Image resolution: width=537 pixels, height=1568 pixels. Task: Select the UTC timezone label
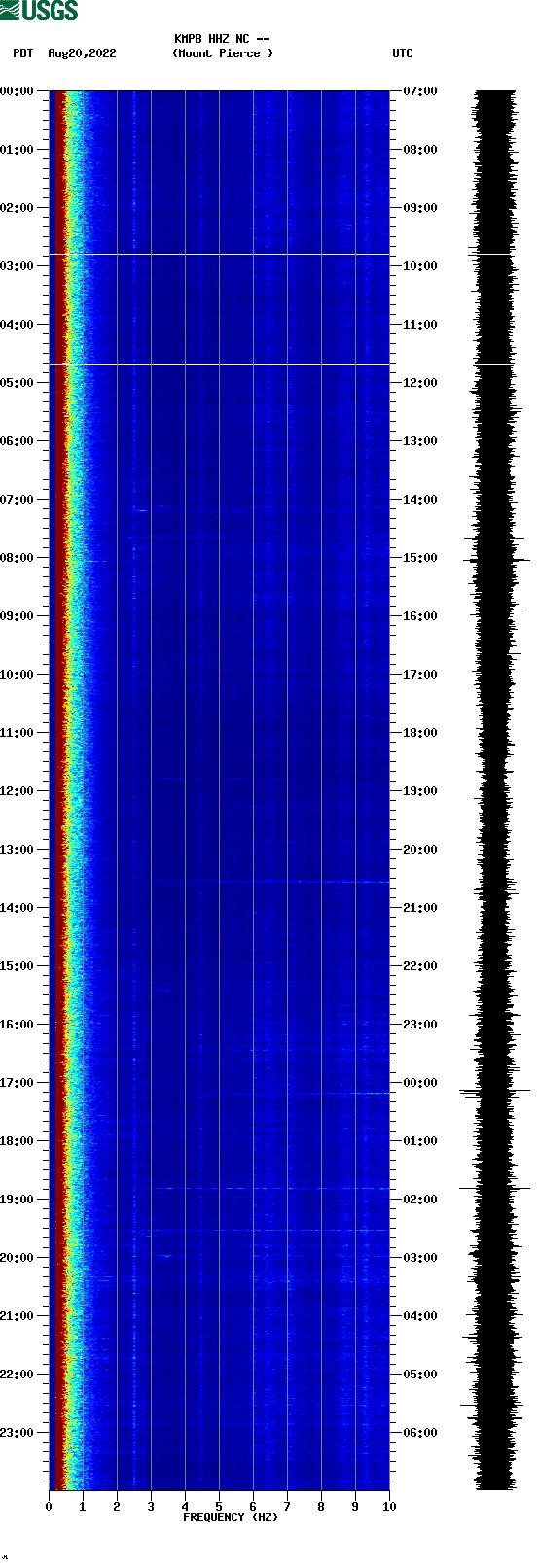403,53
